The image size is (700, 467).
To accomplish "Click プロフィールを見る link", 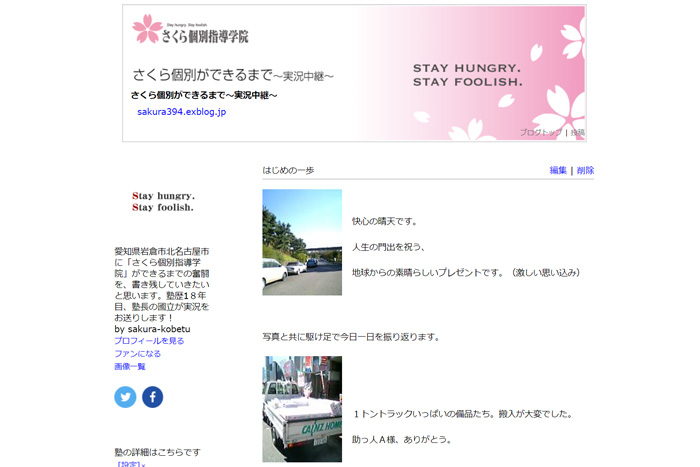I will coord(149,341).
